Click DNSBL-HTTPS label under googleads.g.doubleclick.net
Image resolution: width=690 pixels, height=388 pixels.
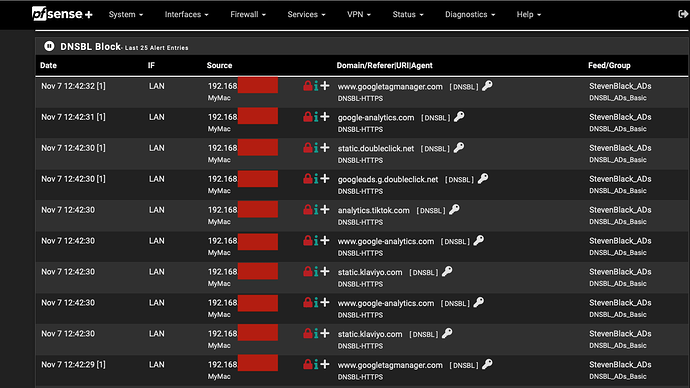click(360, 191)
